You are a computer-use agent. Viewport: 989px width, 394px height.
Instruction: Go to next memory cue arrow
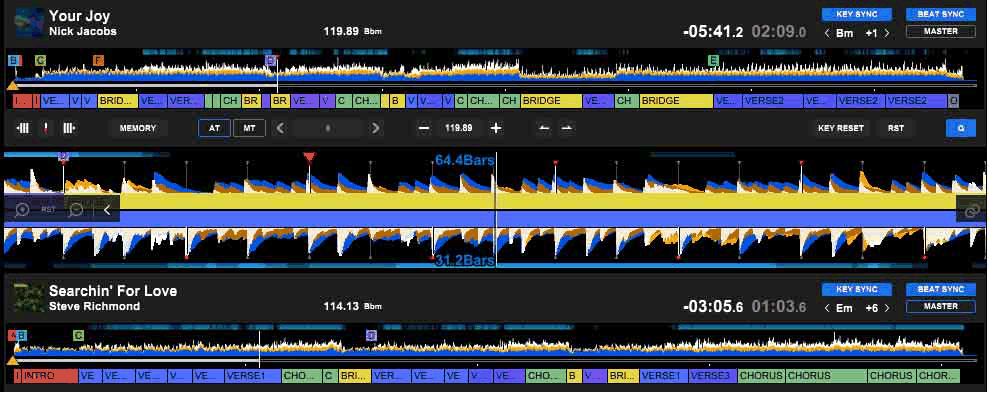coord(376,128)
